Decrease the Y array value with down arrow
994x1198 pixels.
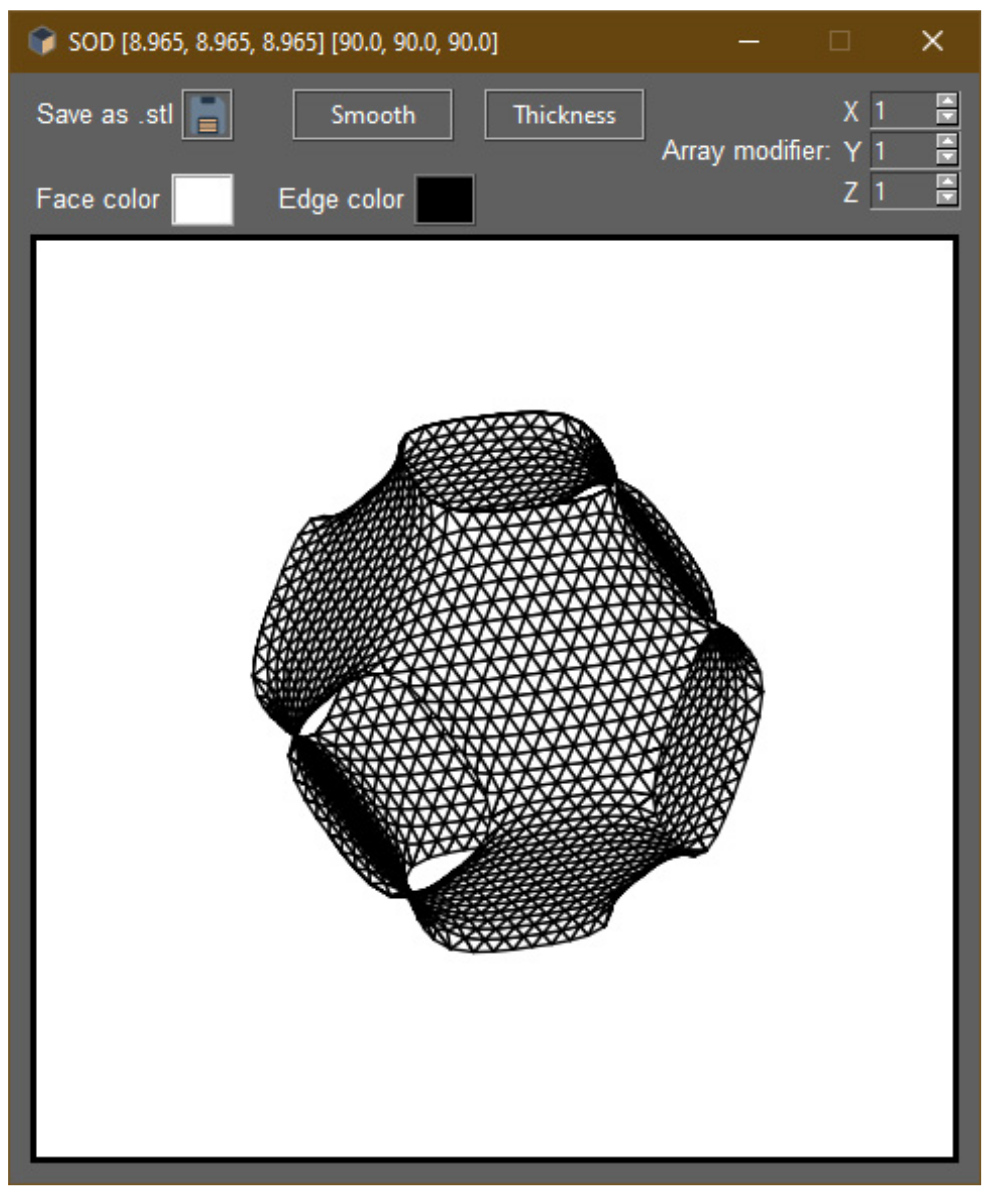click(947, 158)
